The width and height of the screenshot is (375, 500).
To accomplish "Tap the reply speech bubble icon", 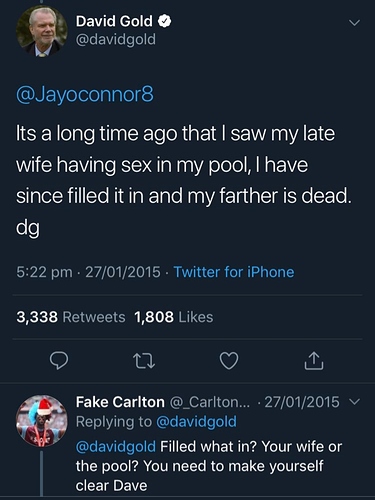I will pos(59,360).
